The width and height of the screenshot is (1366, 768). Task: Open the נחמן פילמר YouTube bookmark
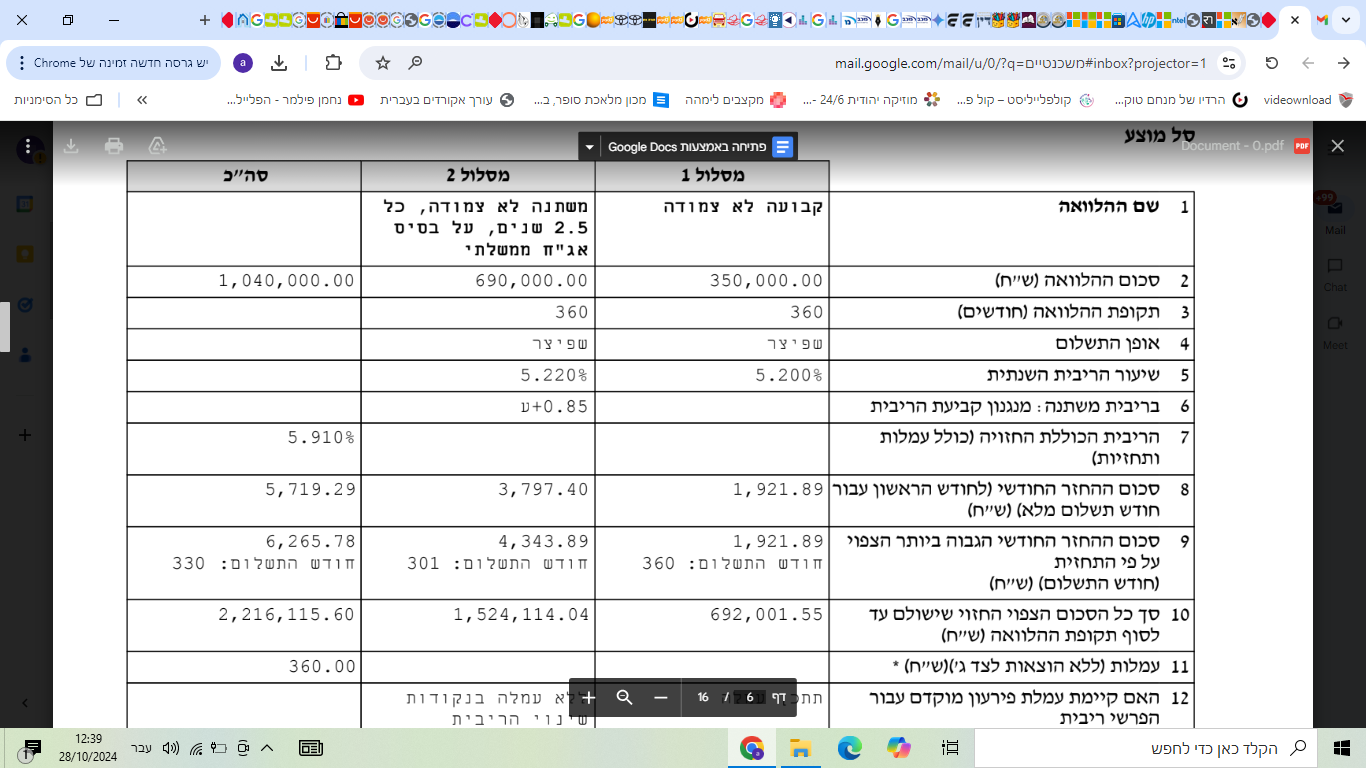[x=295, y=100]
